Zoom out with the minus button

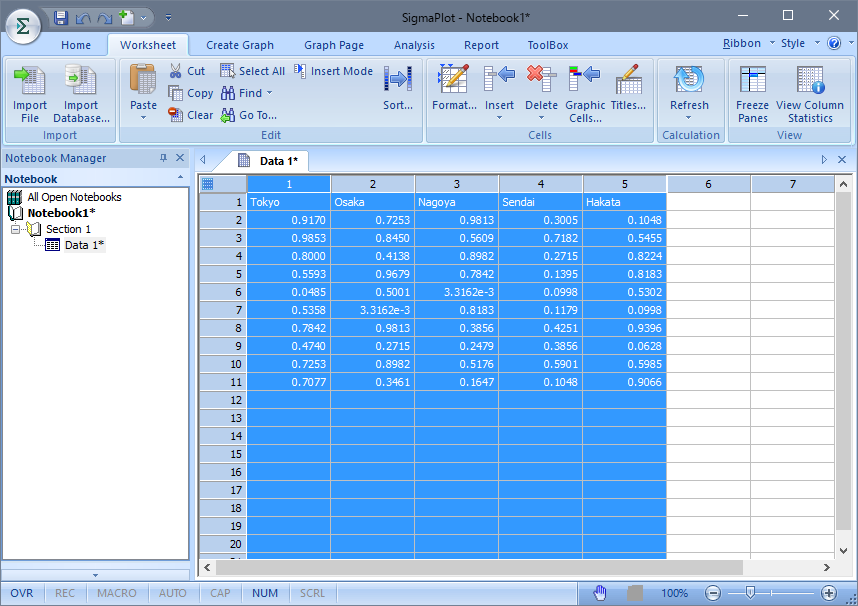pyautogui.click(x=712, y=593)
